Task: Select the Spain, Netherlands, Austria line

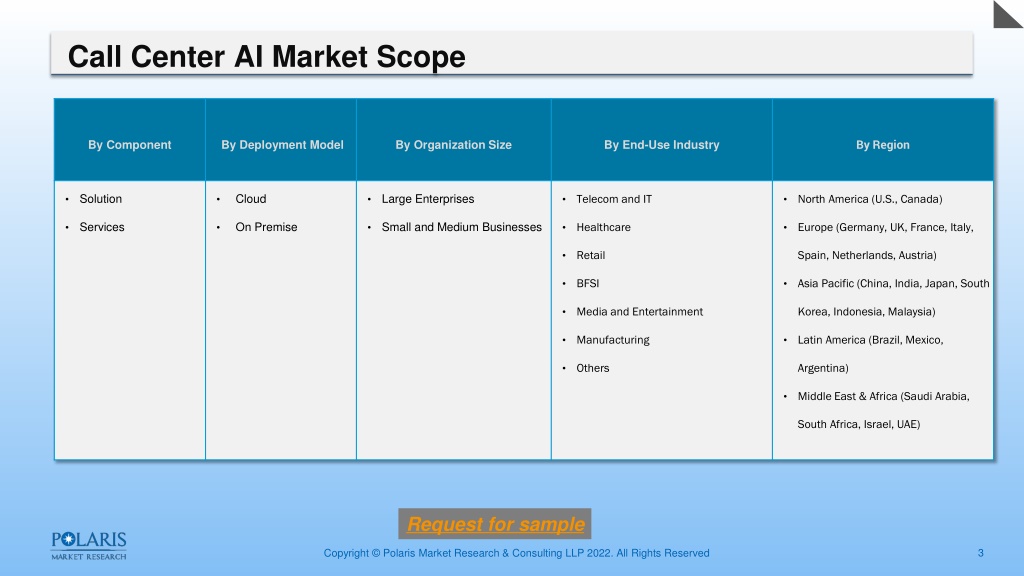Action: [x=867, y=255]
